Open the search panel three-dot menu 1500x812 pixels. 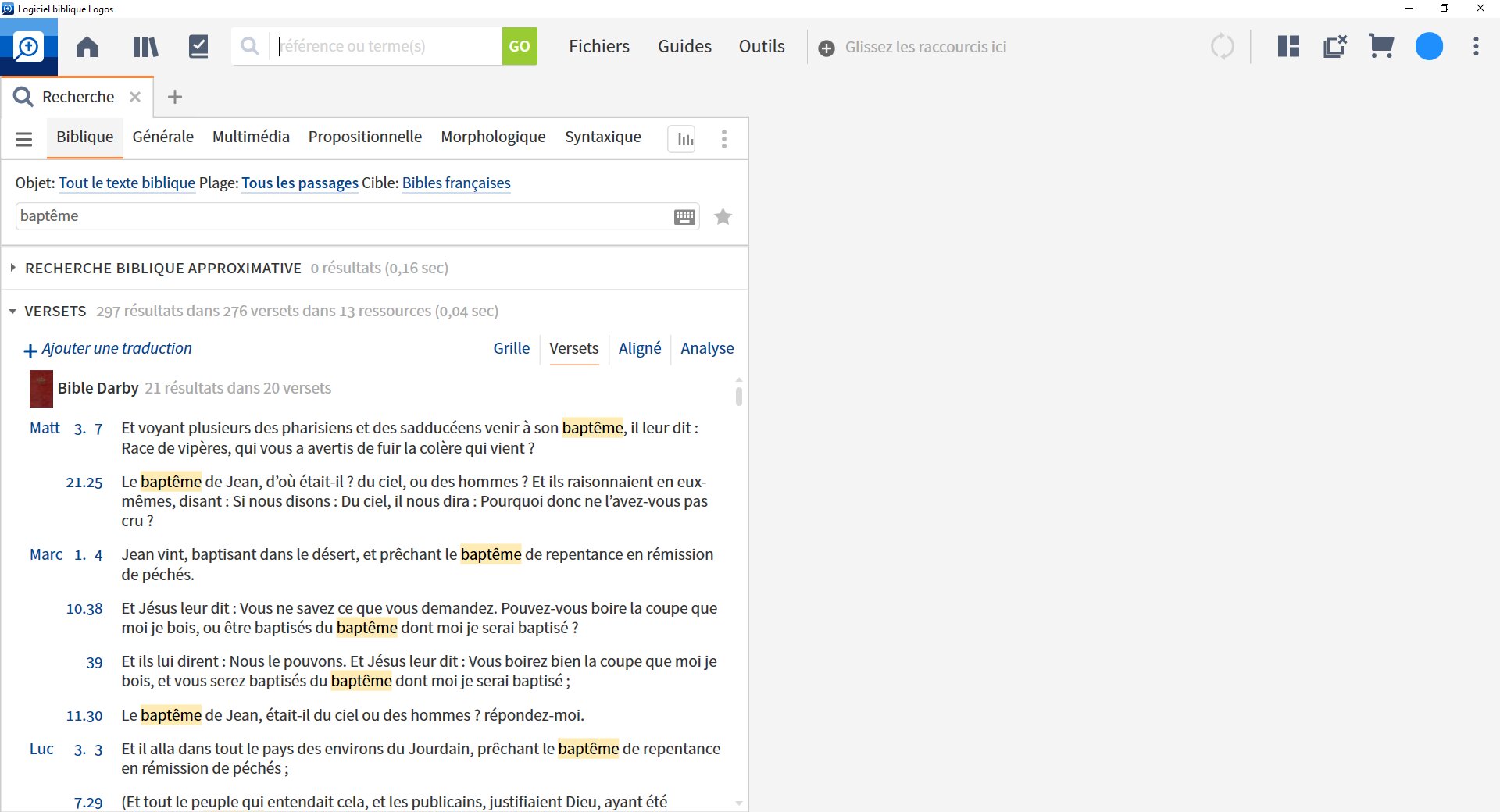tap(724, 139)
